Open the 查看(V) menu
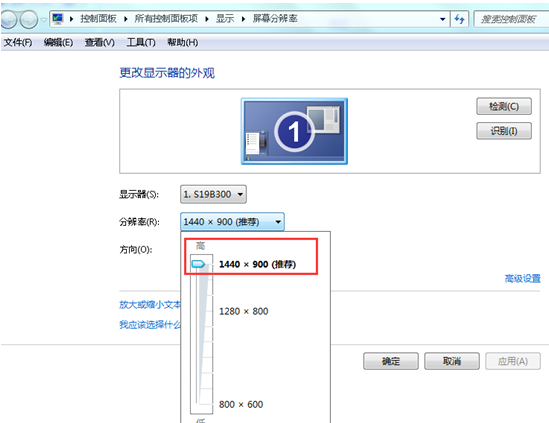This screenshot has height=423, width=549. pos(99,43)
